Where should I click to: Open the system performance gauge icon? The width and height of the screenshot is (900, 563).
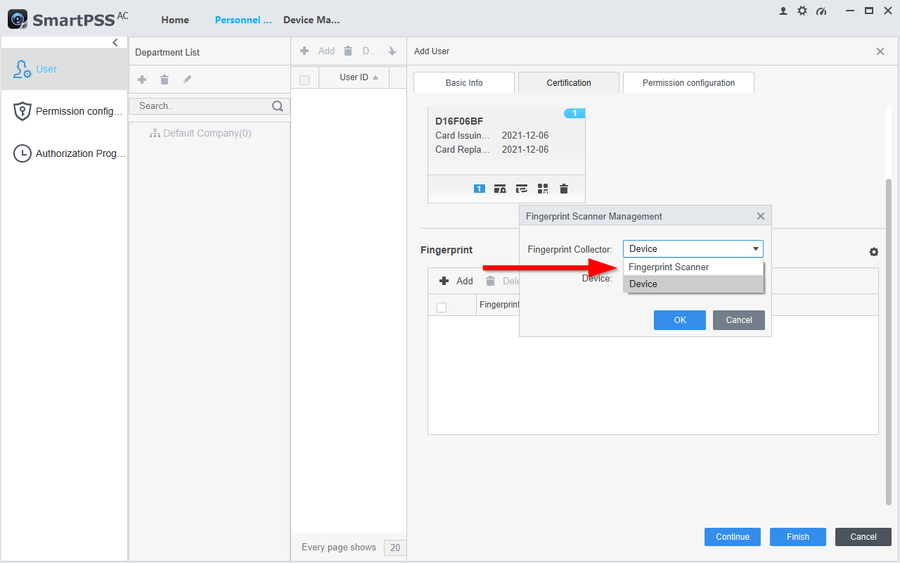coord(821,11)
